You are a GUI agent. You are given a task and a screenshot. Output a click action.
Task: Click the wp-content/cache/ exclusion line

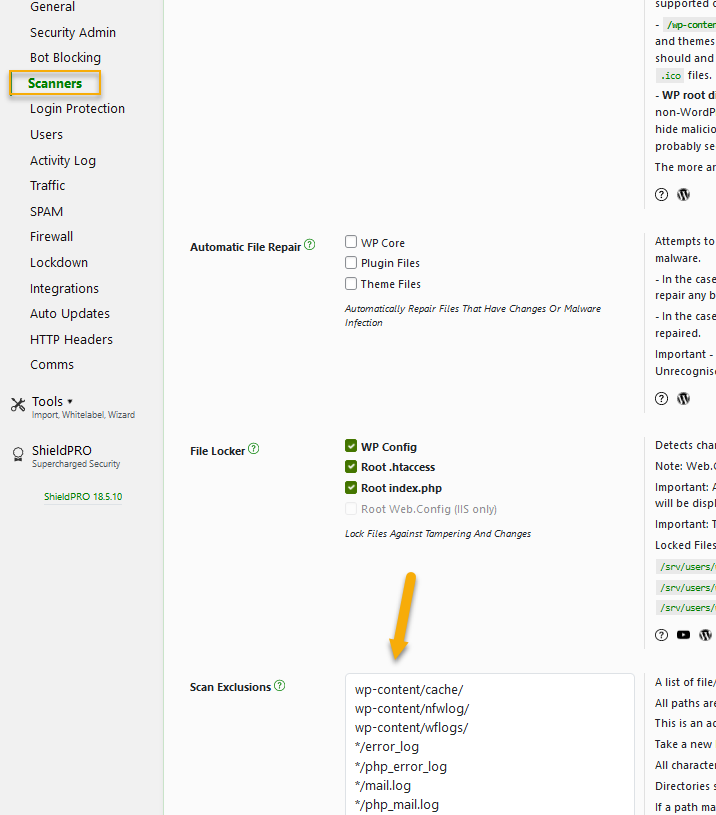pyautogui.click(x=409, y=690)
